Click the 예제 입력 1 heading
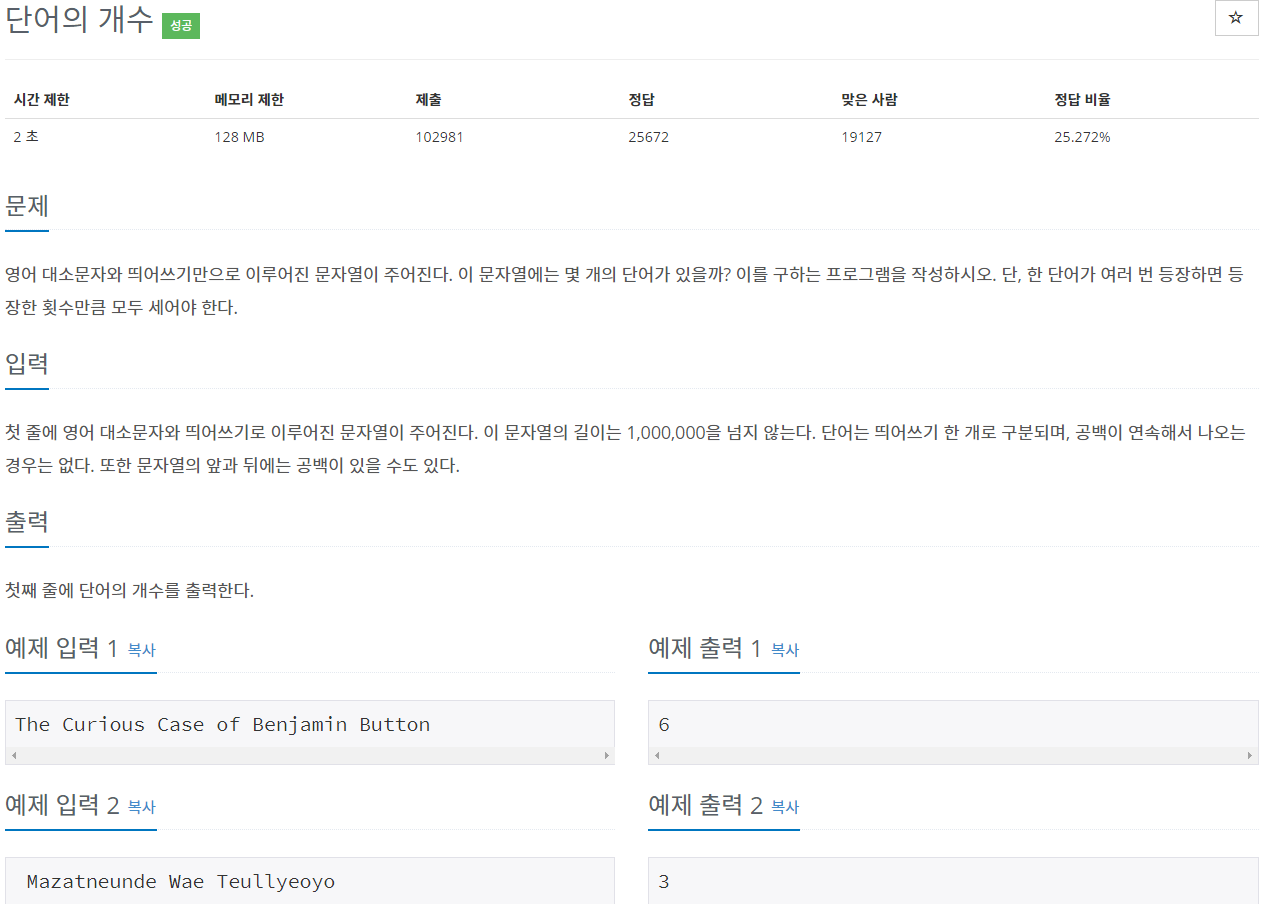1264x904 pixels. [62, 648]
